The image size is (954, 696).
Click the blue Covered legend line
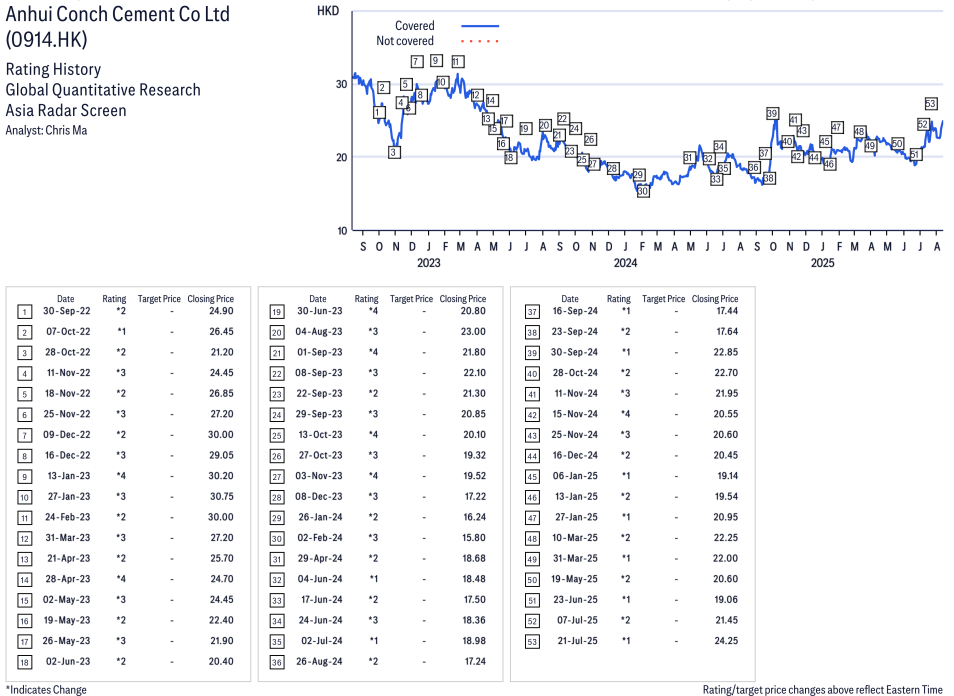(x=480, y=26)
